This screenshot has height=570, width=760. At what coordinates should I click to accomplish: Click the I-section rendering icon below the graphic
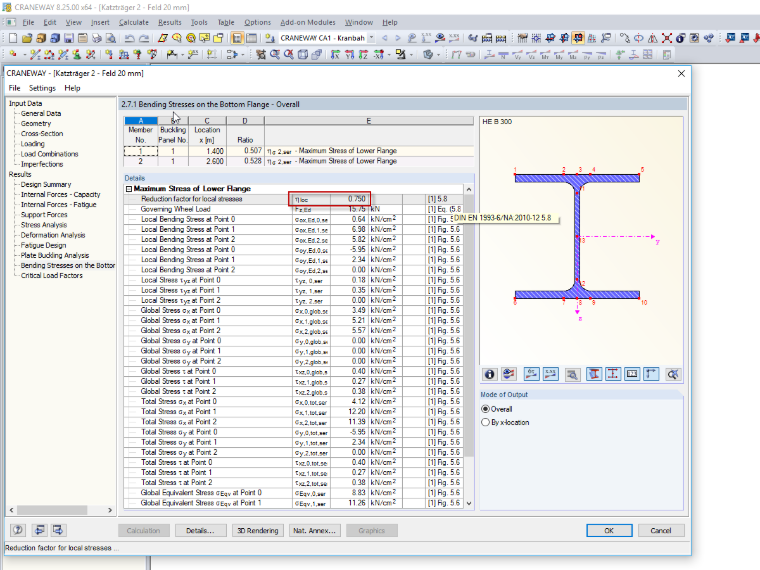[594, 374]
